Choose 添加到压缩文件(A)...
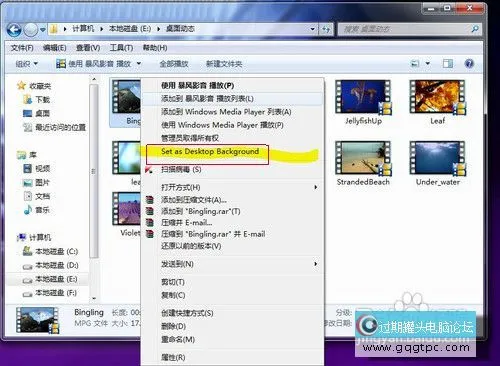 232,200
